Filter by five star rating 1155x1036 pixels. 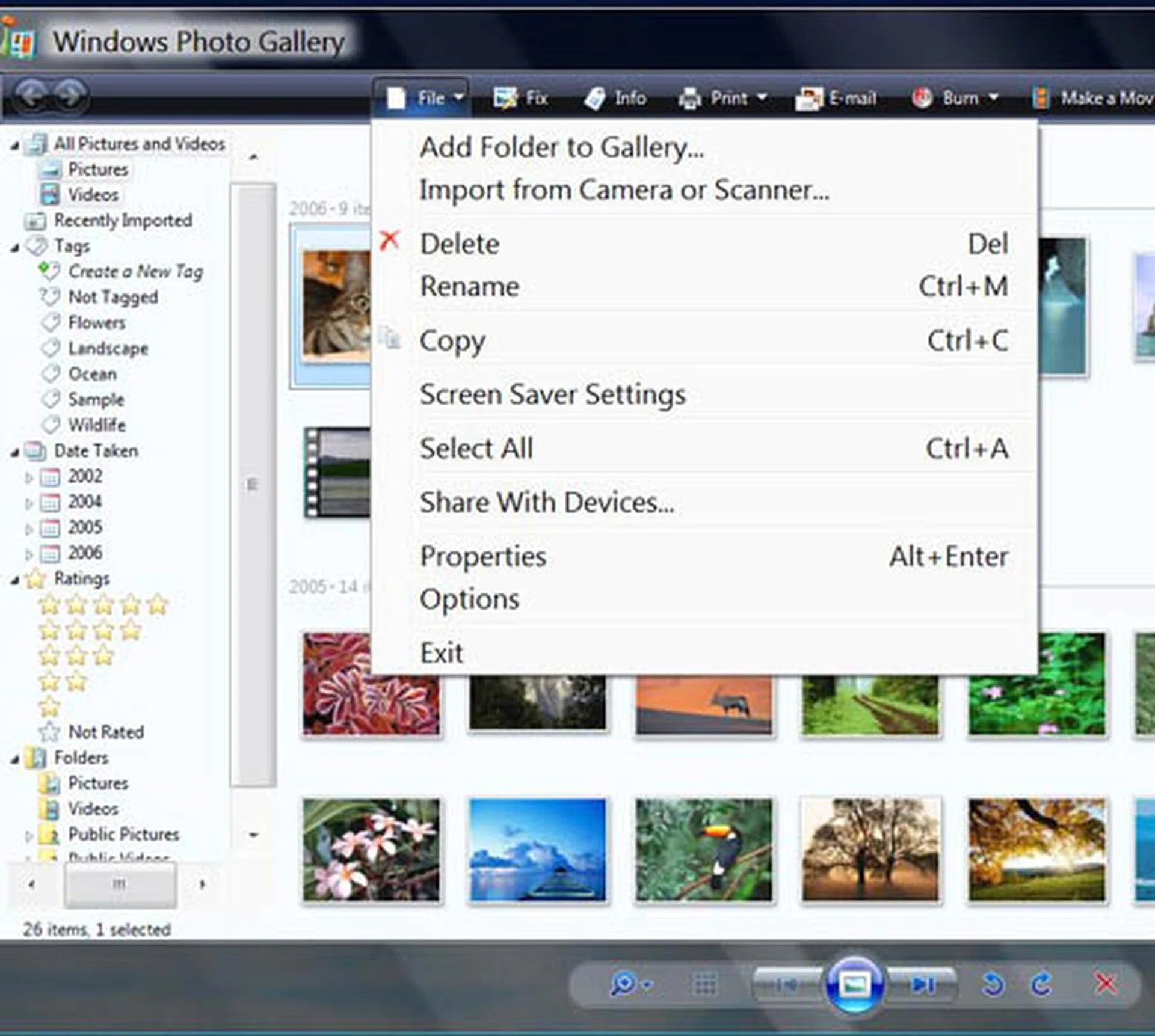(103, 604)
